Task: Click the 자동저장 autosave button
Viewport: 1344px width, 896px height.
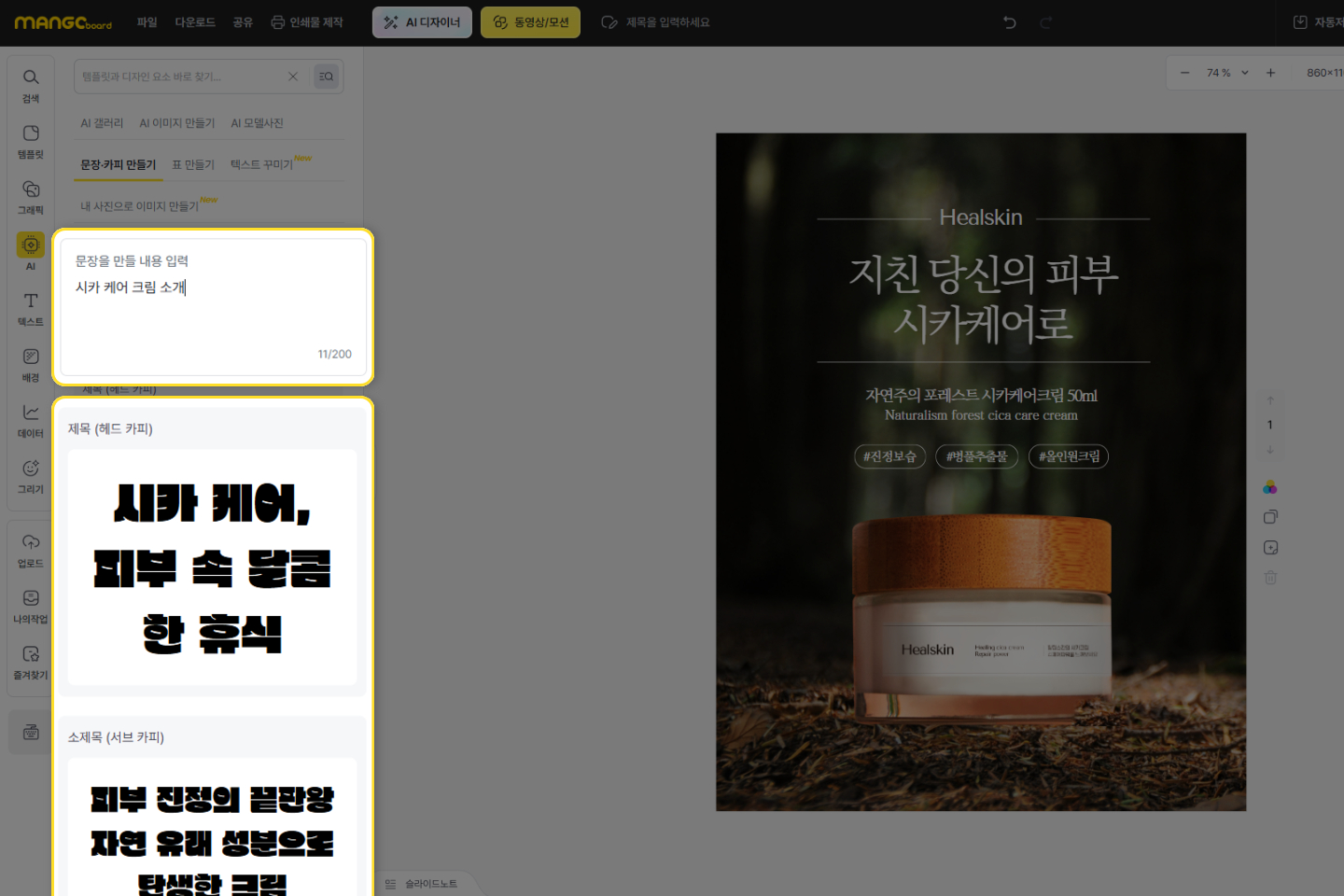Action: [x=1318, y=22]
